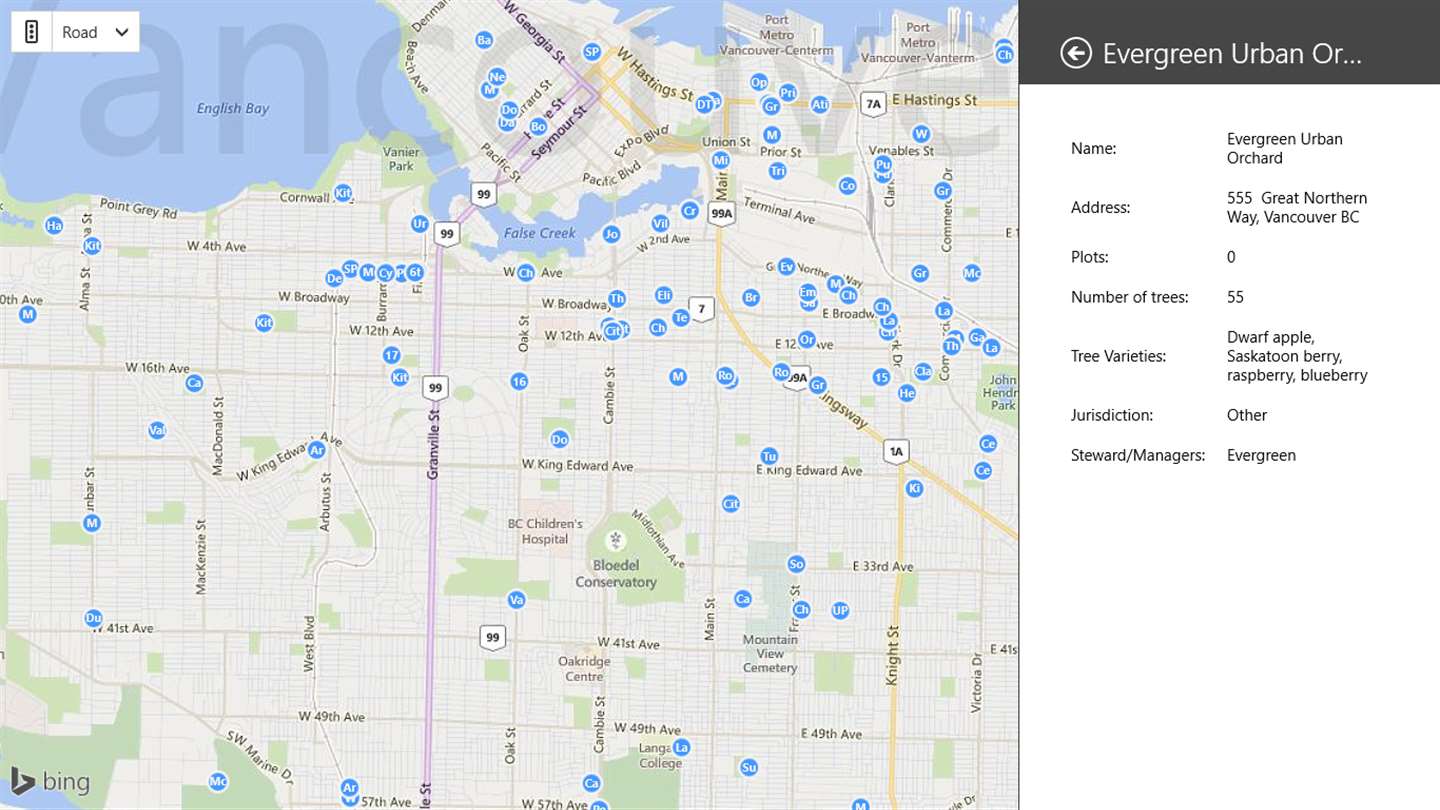Click the address '555 Great Northern Way' text
Image resolution: width=1440 pixels, height=810 pixels.
(1297, 207)
